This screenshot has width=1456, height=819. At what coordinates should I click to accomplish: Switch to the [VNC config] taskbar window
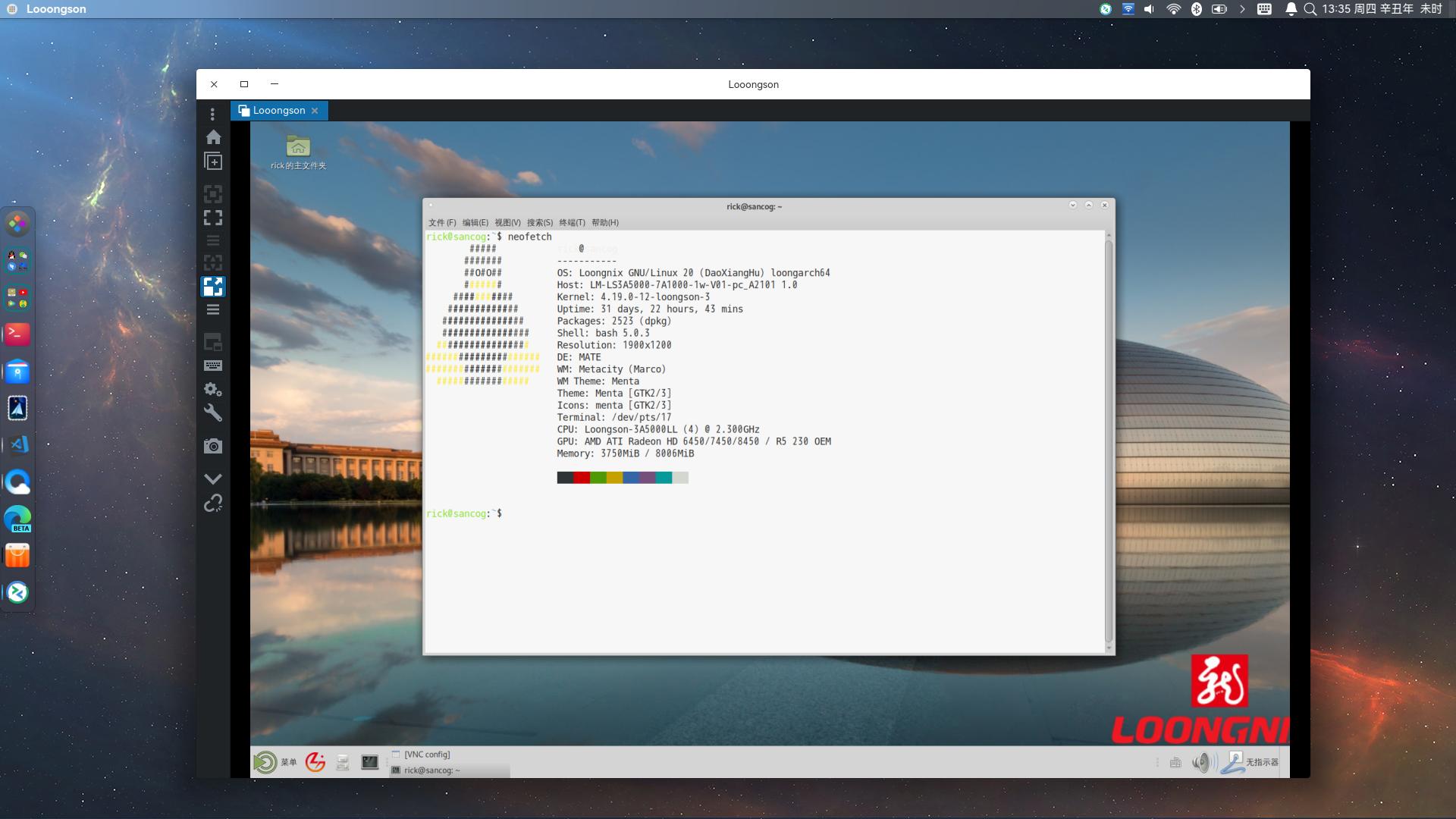click(426, 755)
